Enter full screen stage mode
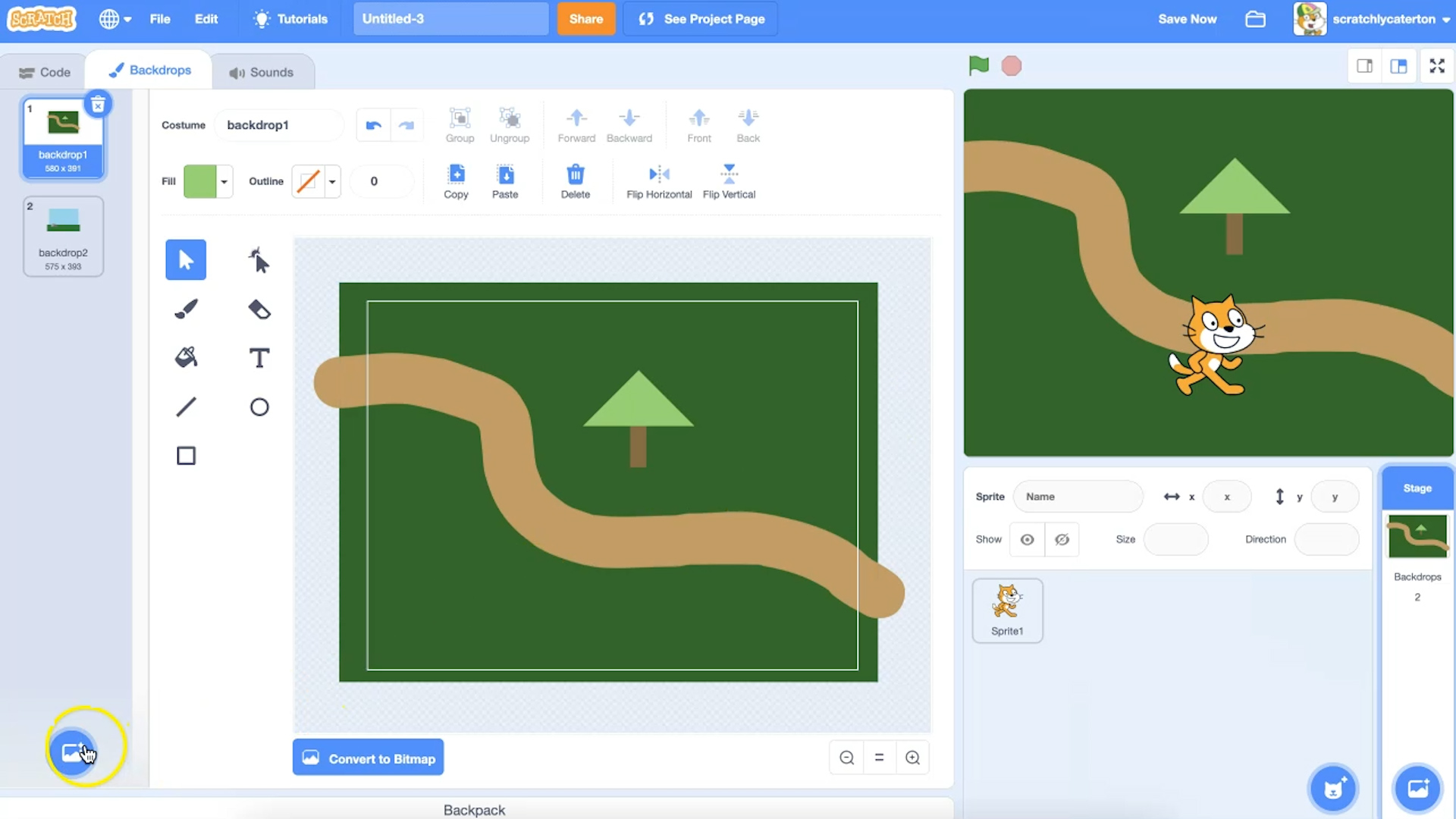1456x819 pixels. [1437, 66]
